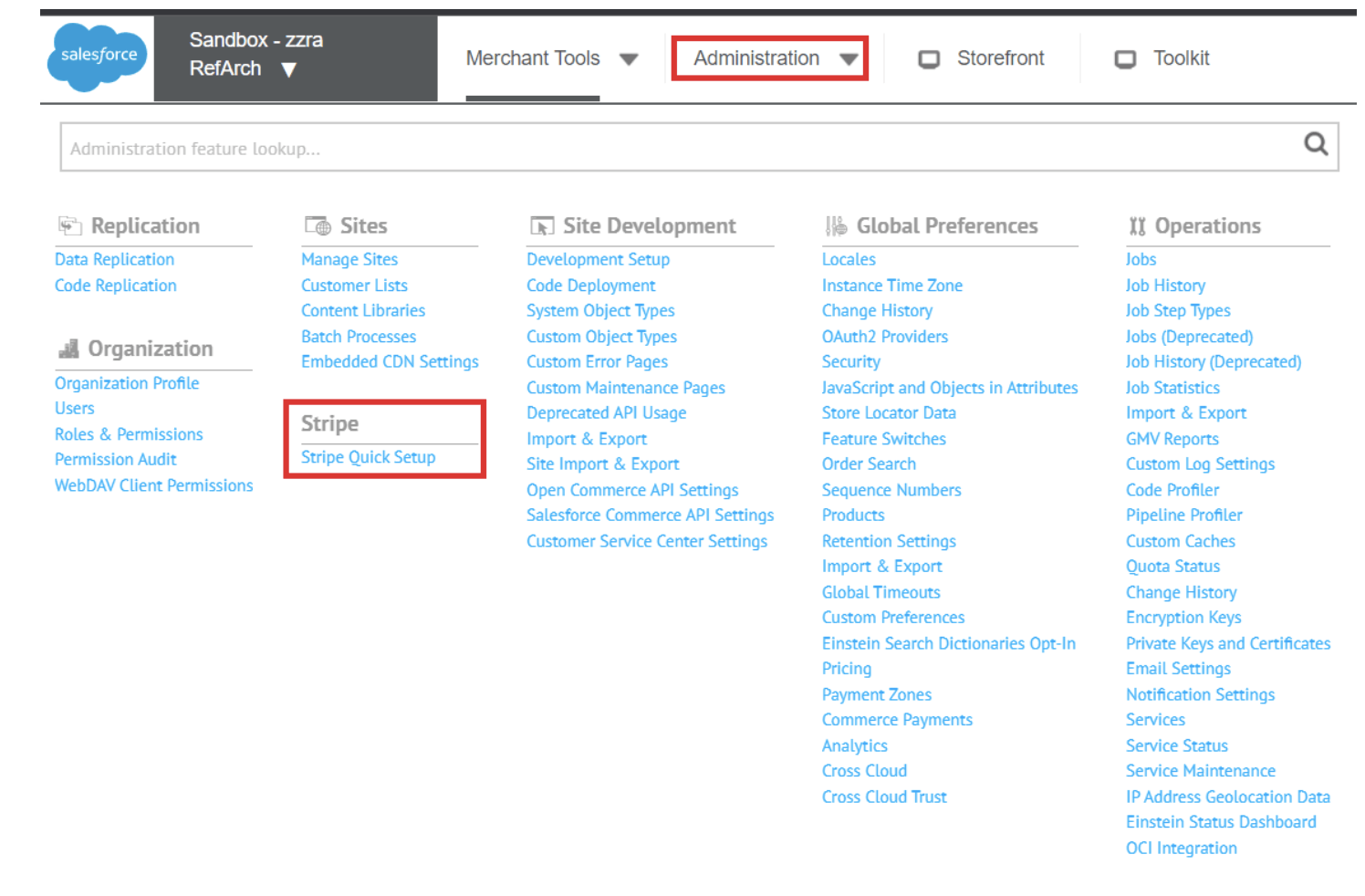This screenshot has height=896, width=1365.
Task: Click the search magnifier icon
Action: click(x=1316, y=144)
